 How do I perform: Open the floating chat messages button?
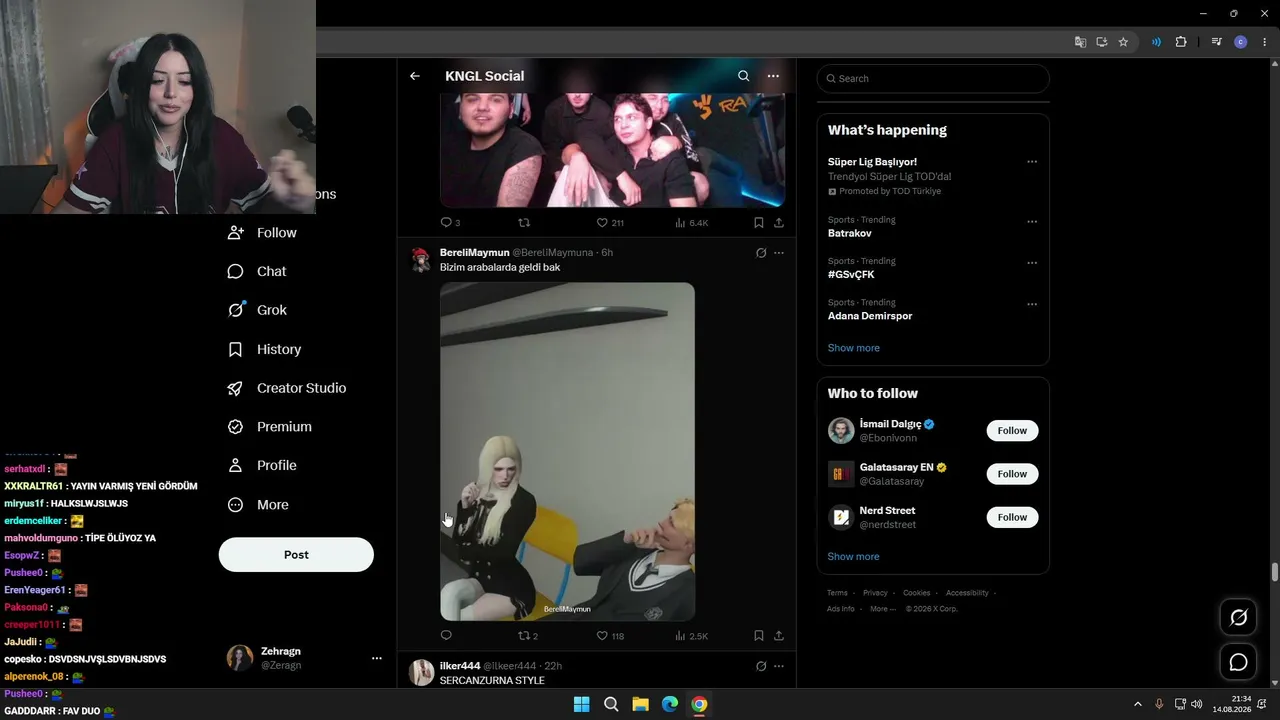click(1238, 662)
